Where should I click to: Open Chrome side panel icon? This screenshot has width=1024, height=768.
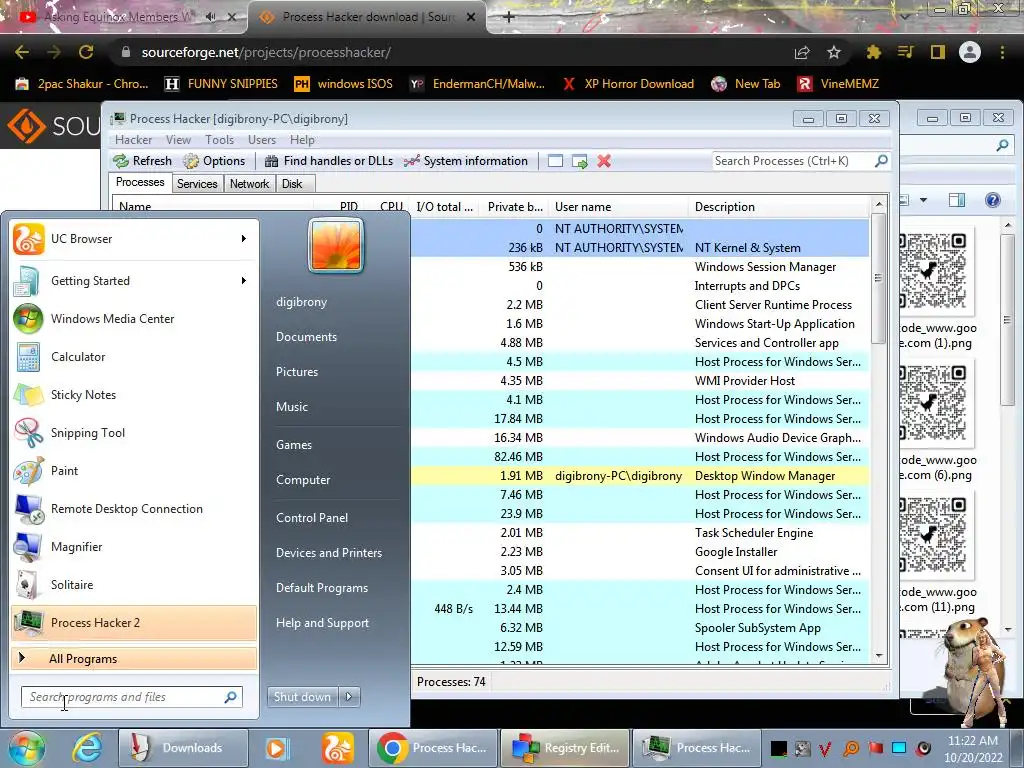tap(938, 52)
